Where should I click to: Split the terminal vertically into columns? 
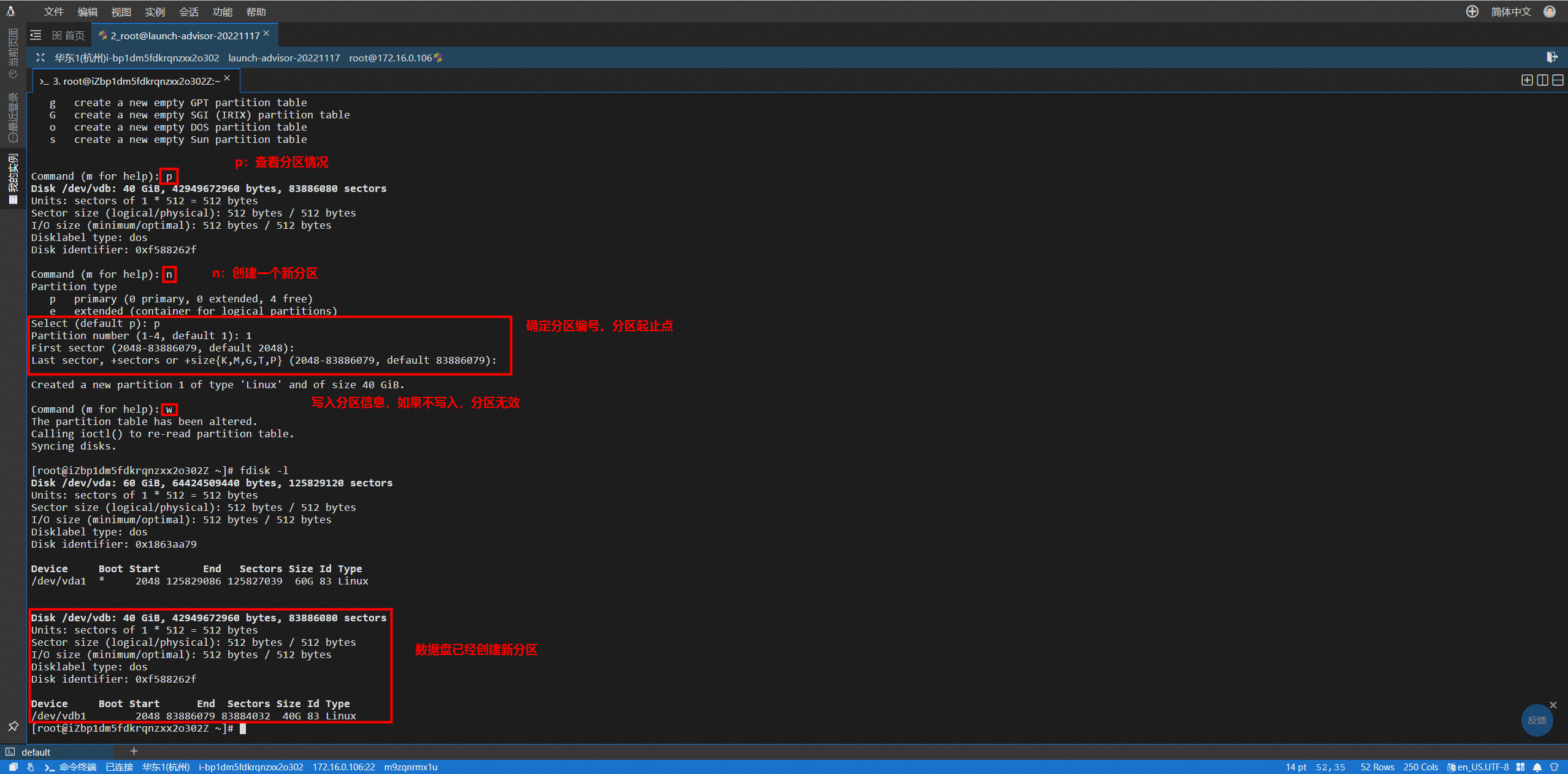coord(1542,80)
